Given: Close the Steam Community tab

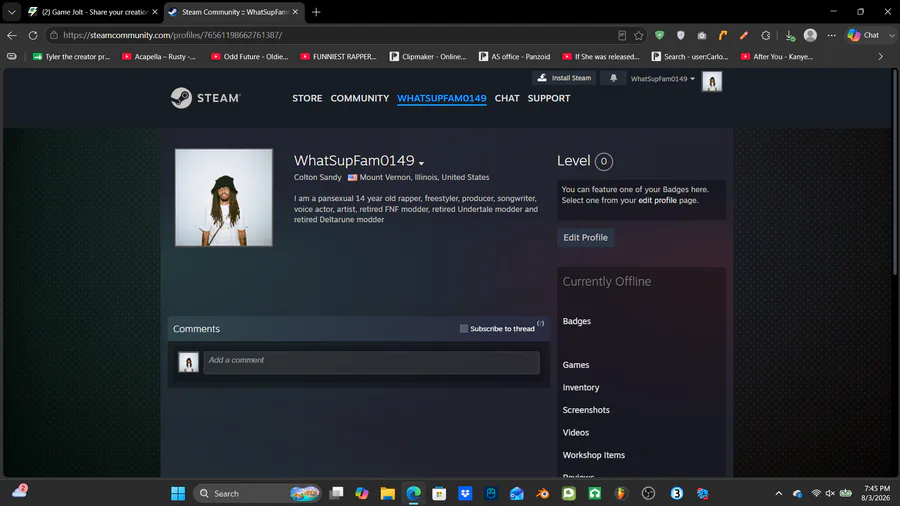Looking at the screenshot, I should (295, 12).
